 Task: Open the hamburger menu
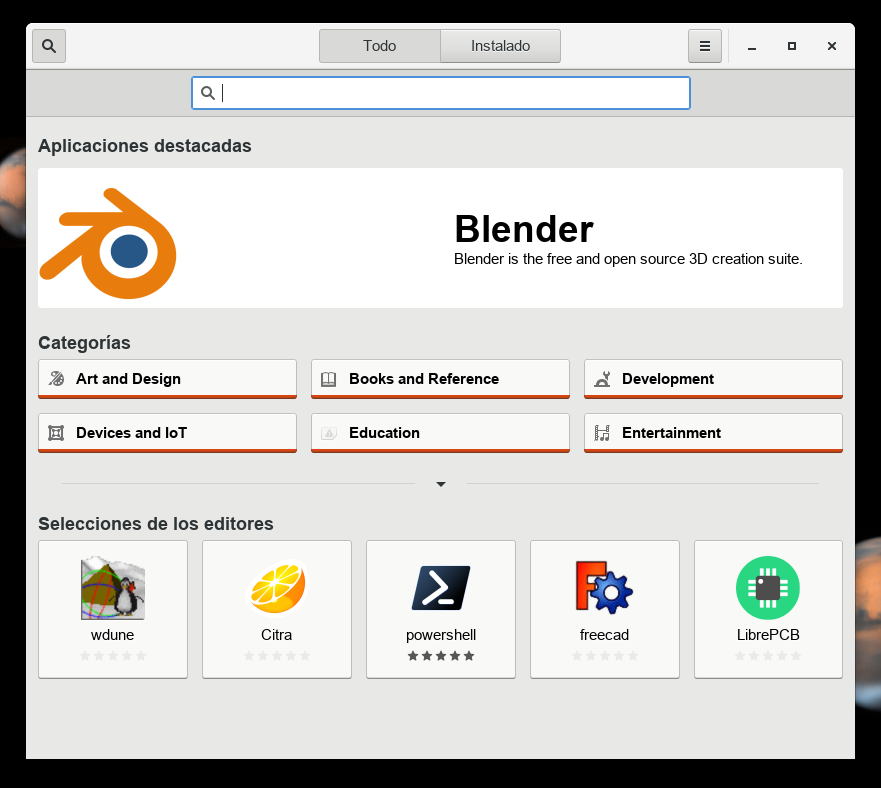(705, 46)
